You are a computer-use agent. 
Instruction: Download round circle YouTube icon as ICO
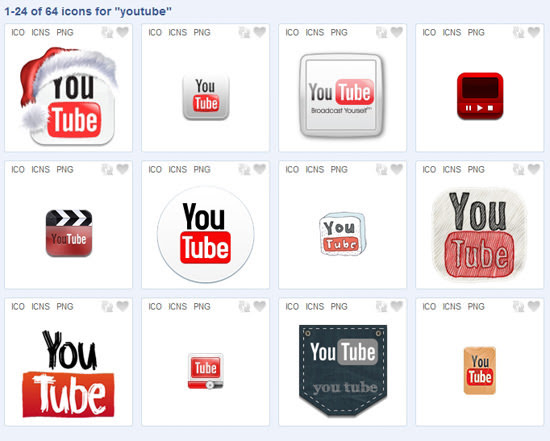[155, 169]
